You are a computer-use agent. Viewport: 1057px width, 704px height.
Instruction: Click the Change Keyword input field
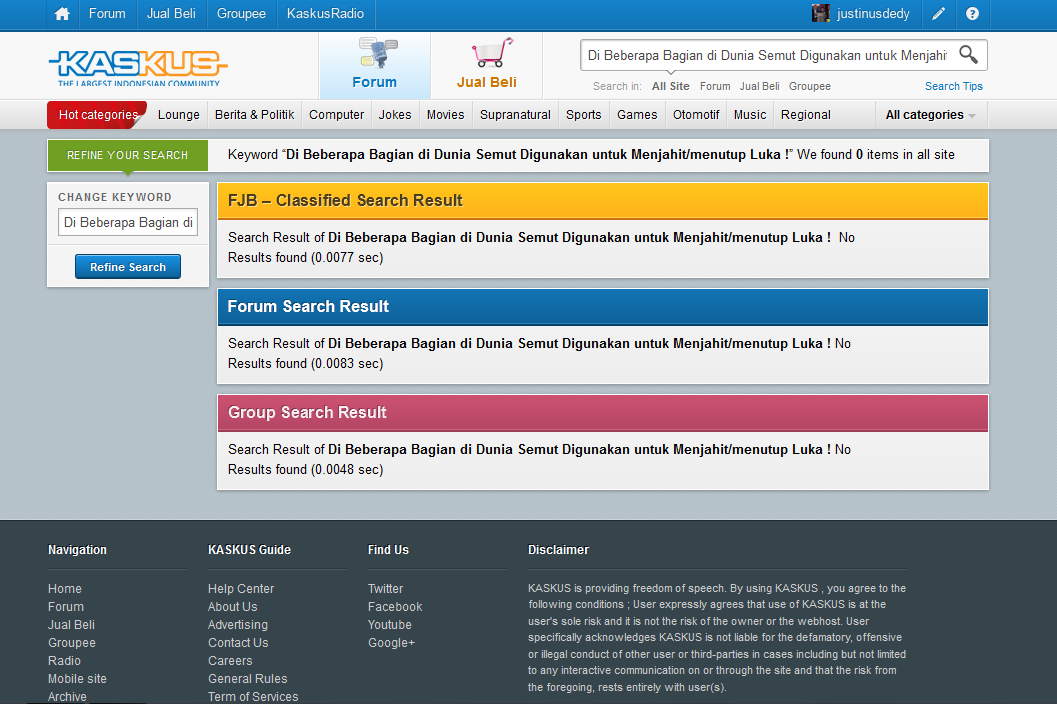click(x=128, y=223)
